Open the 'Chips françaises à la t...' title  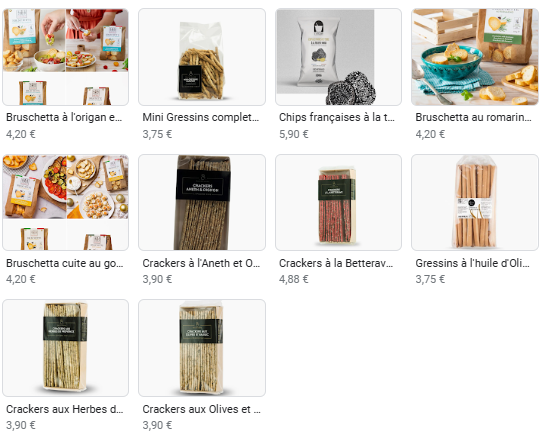click(337, 117)
